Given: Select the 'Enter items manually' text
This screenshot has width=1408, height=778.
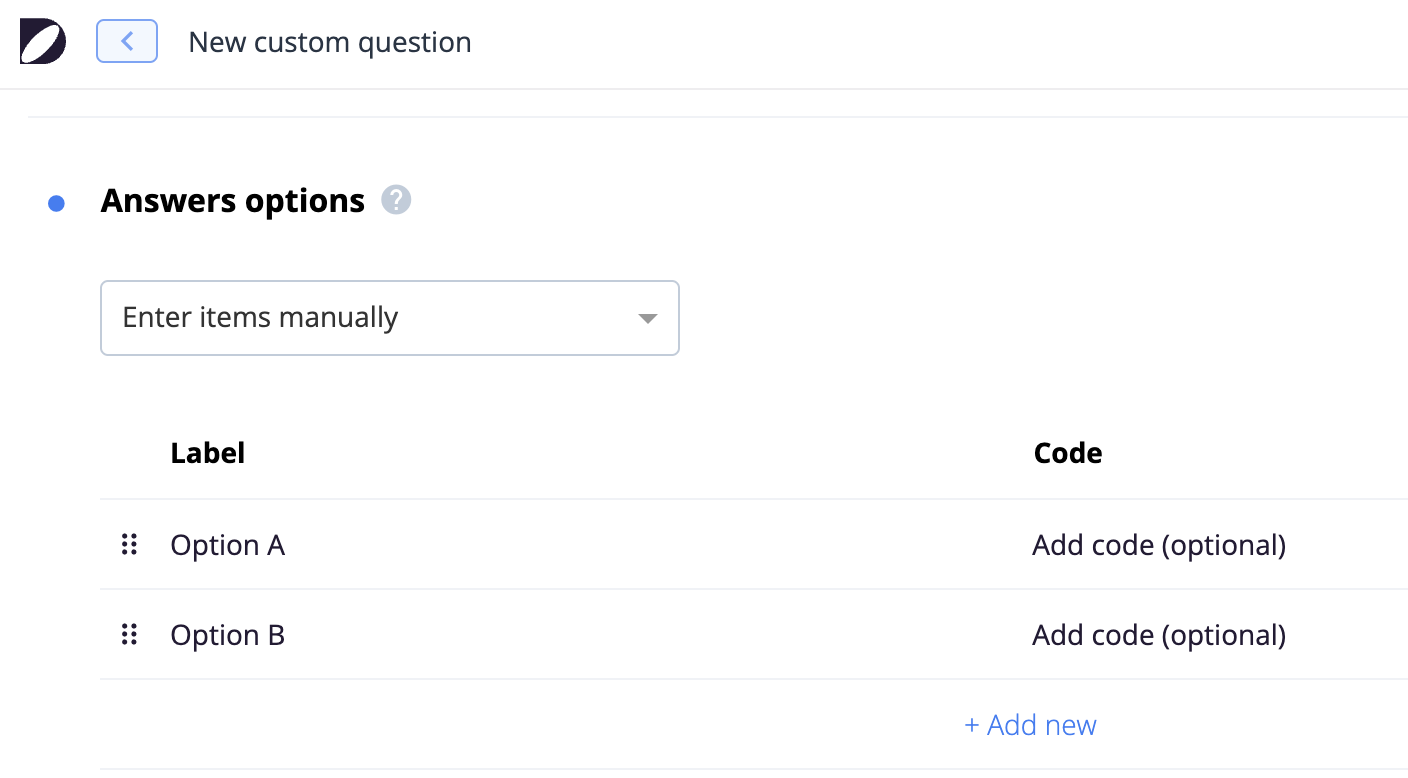Looking at the screenshot, I should click(260, 318).
